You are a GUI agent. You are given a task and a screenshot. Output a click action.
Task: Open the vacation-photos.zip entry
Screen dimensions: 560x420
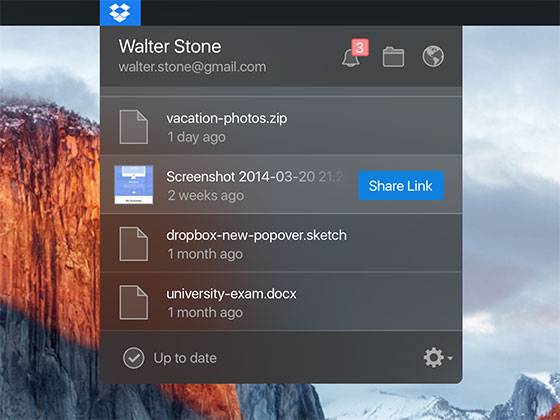point(281,126)
